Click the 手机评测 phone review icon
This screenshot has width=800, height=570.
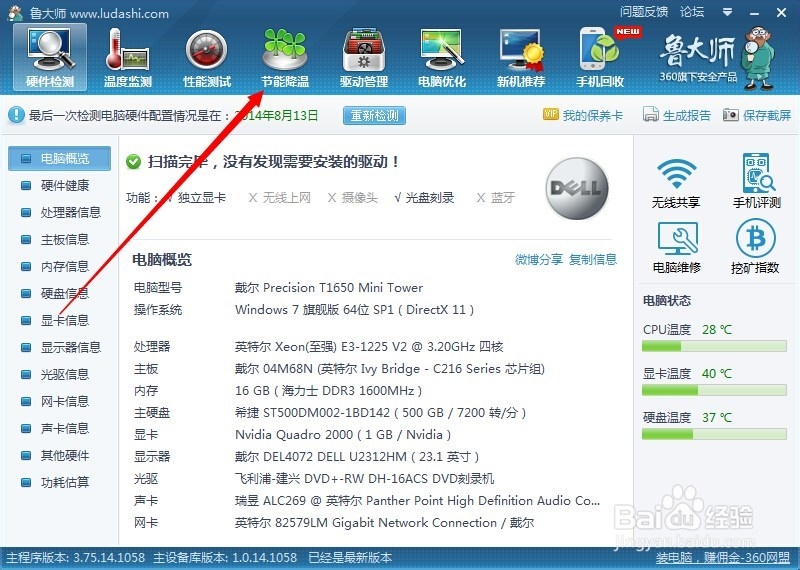757,182
